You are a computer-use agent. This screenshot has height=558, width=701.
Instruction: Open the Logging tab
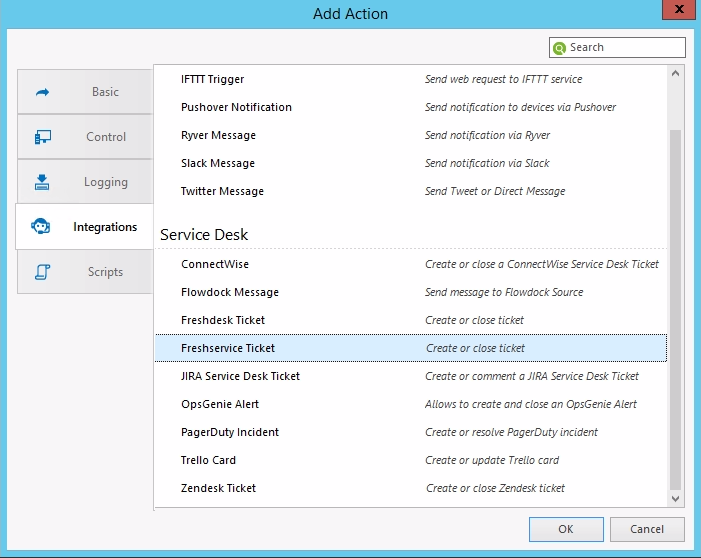(x=85, y=182)
